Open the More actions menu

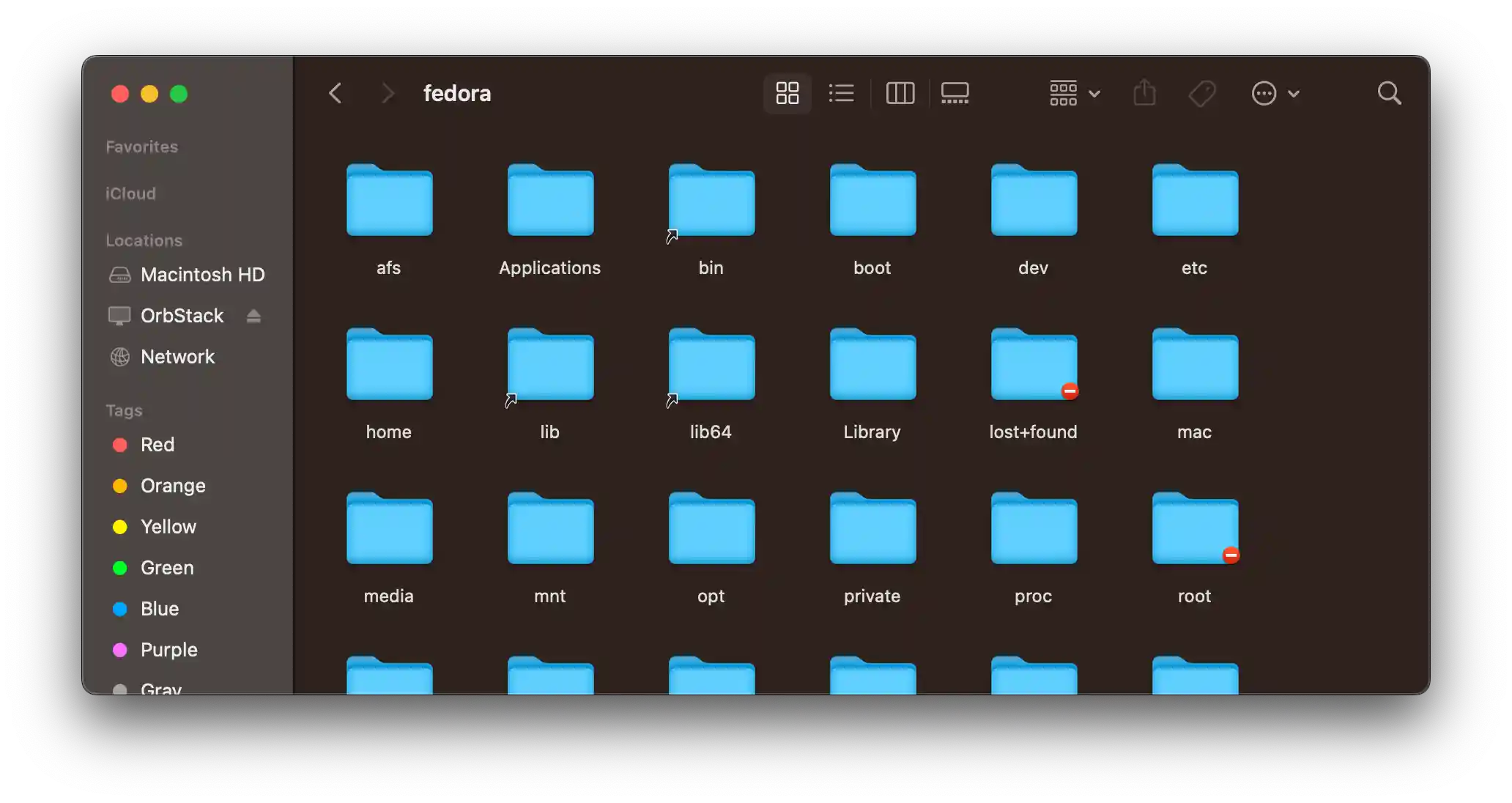pos(1264,93)
